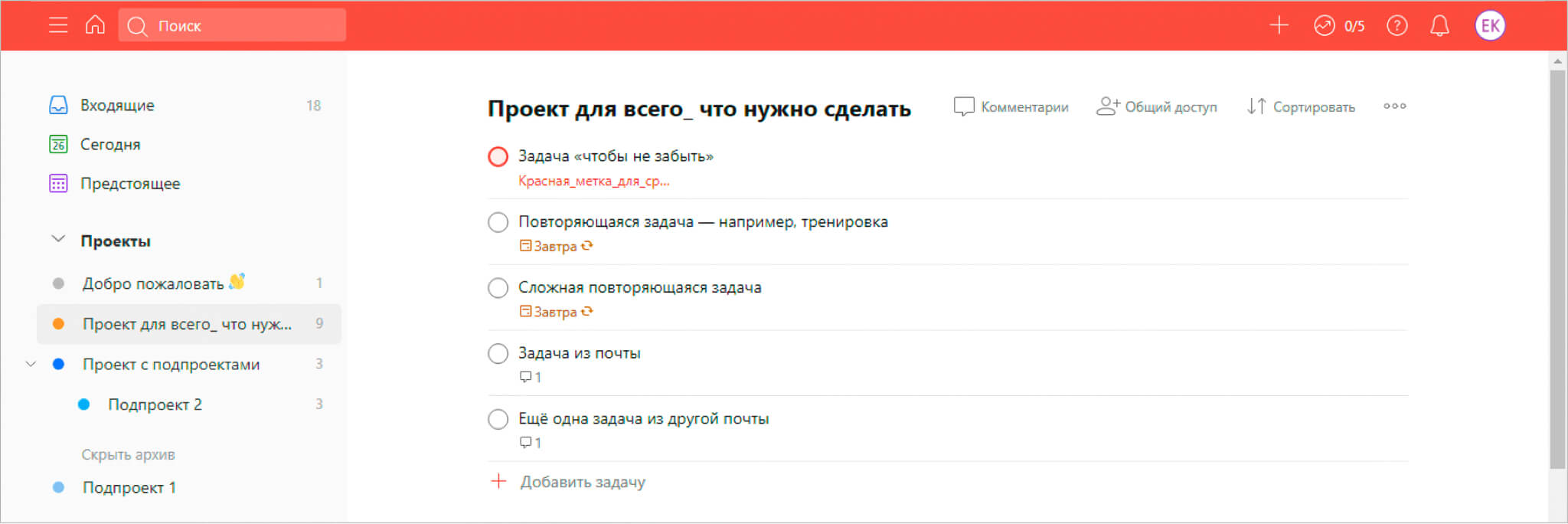Viewport: 1568px width, 524px height.
Task: Open Общий доступ sharing
Action: [1156, 106]
